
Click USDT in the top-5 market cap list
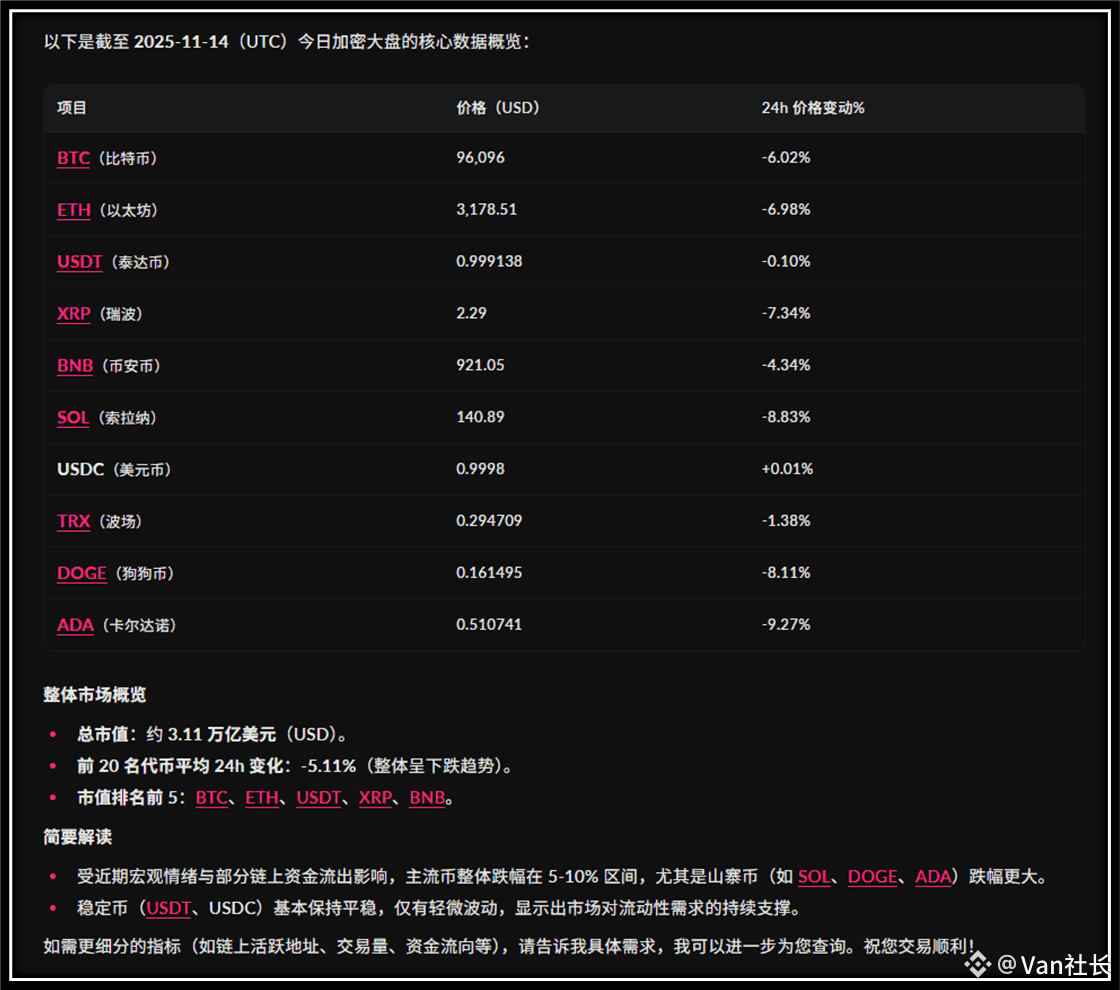click(319, 797)
